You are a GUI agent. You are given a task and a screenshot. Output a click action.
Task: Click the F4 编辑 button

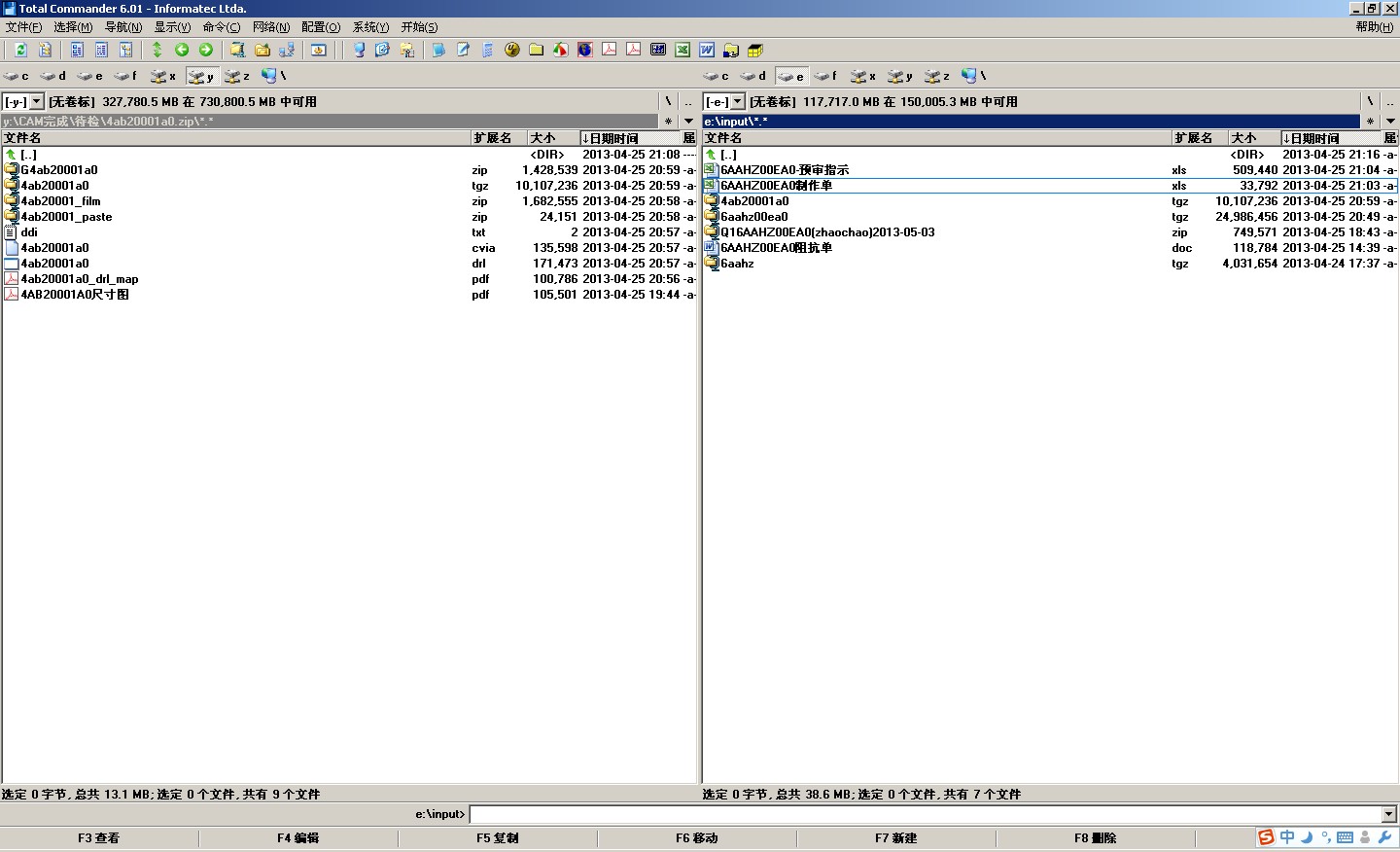[x=298, y=837]
